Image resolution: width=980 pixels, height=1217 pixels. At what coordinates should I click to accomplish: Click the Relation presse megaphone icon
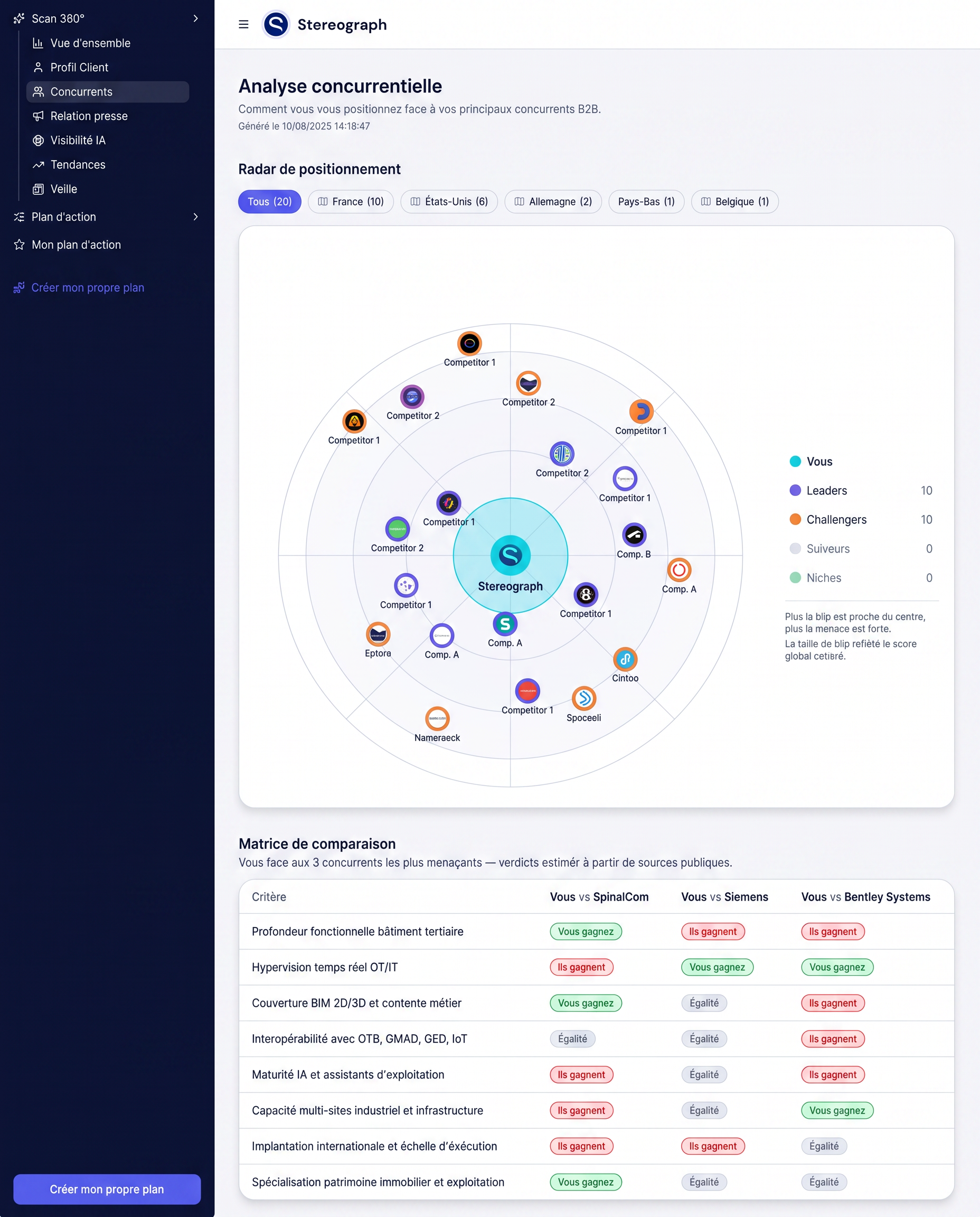click(38, 116)
